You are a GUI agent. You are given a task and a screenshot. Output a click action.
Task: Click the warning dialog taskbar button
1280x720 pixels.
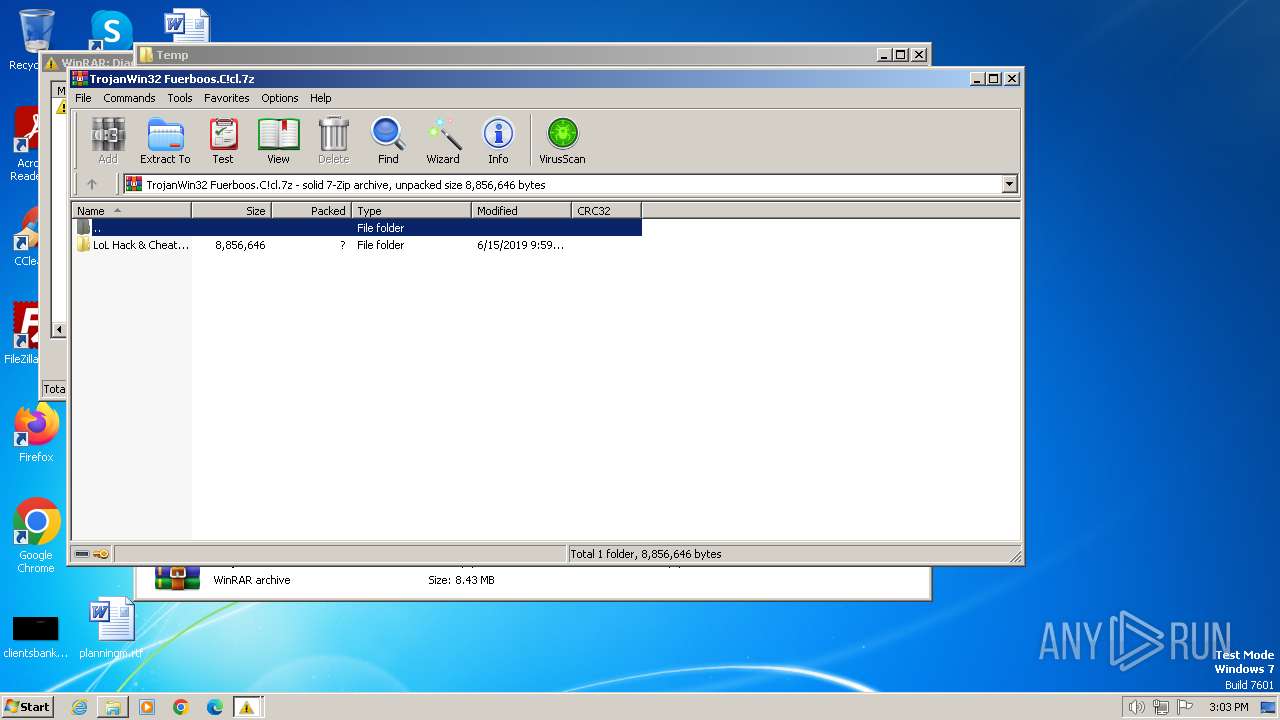pos(247,707)
